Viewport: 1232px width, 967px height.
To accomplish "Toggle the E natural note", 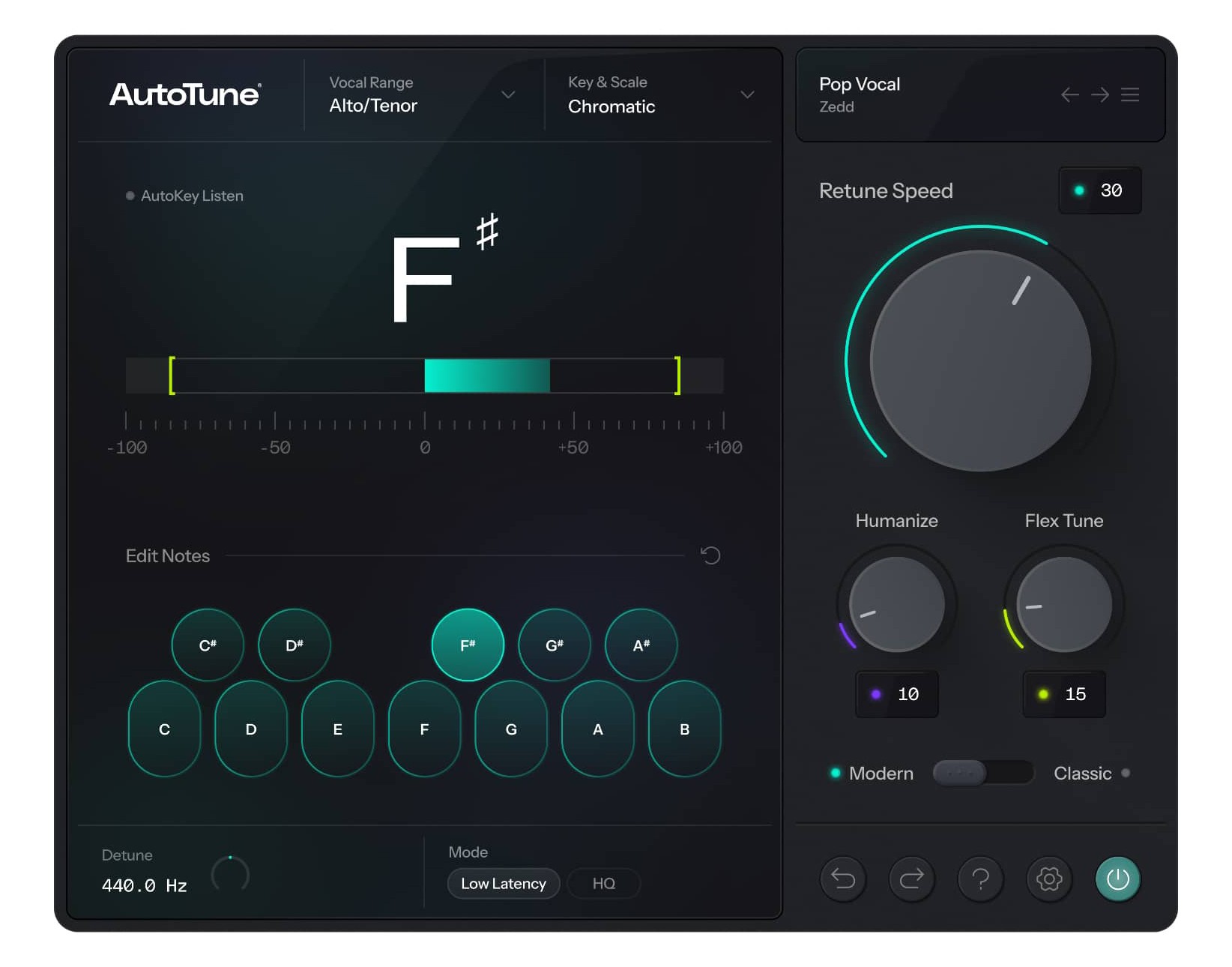I will pos(338,729).
